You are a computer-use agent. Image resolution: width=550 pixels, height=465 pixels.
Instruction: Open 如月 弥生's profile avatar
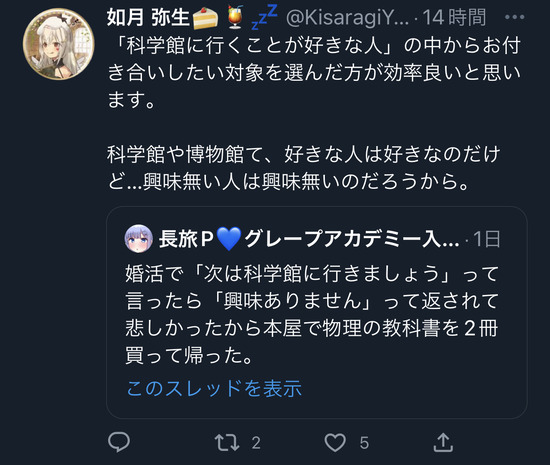[x=59, y=44]
